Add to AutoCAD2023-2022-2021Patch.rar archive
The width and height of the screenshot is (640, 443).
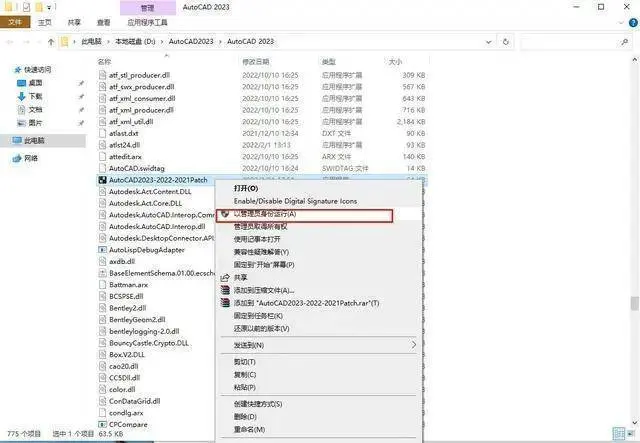(x=306, y=303)
